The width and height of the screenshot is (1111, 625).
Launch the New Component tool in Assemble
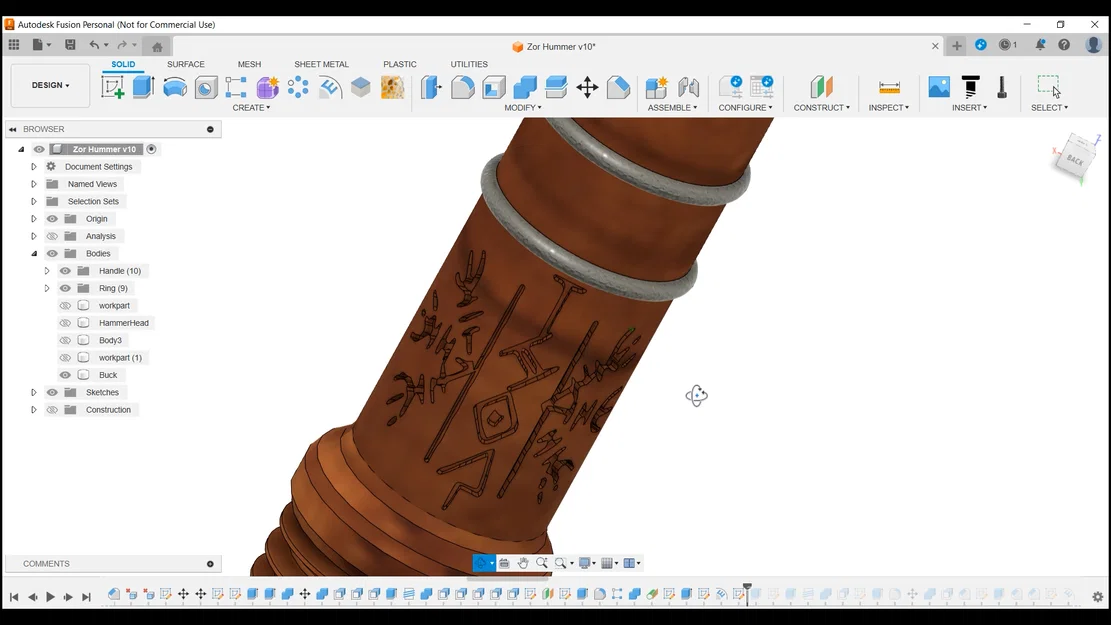click(x=656, y=89)
